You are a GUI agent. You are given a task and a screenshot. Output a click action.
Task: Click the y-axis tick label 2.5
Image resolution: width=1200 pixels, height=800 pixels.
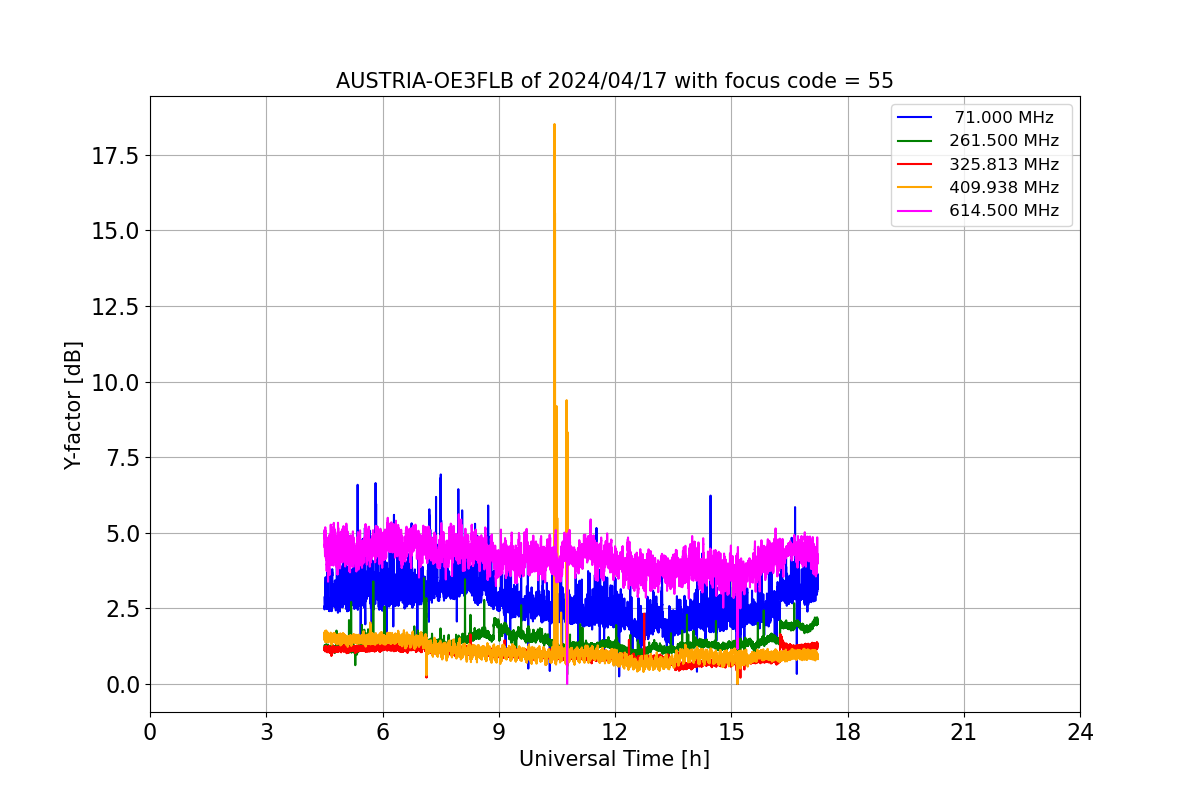[x=123, y=609]
